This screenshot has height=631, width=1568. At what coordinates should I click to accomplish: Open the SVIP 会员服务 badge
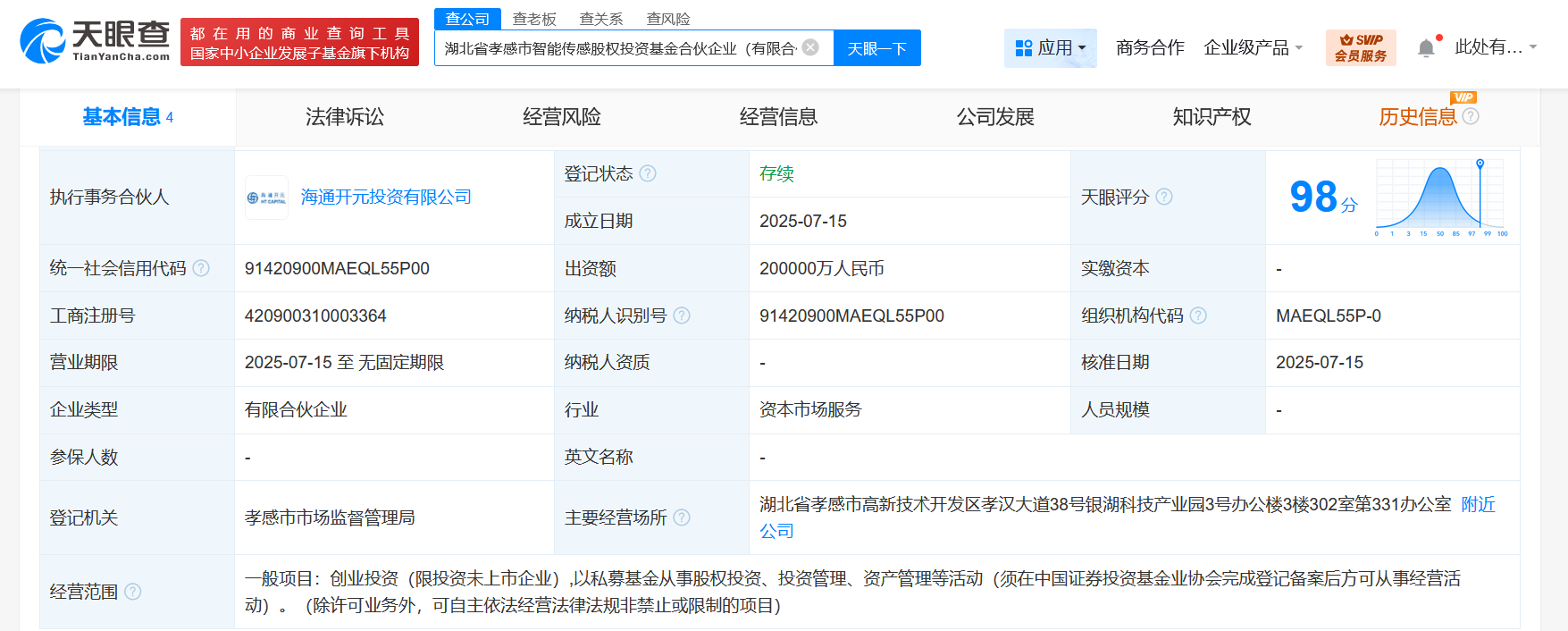click(1361, 47)
